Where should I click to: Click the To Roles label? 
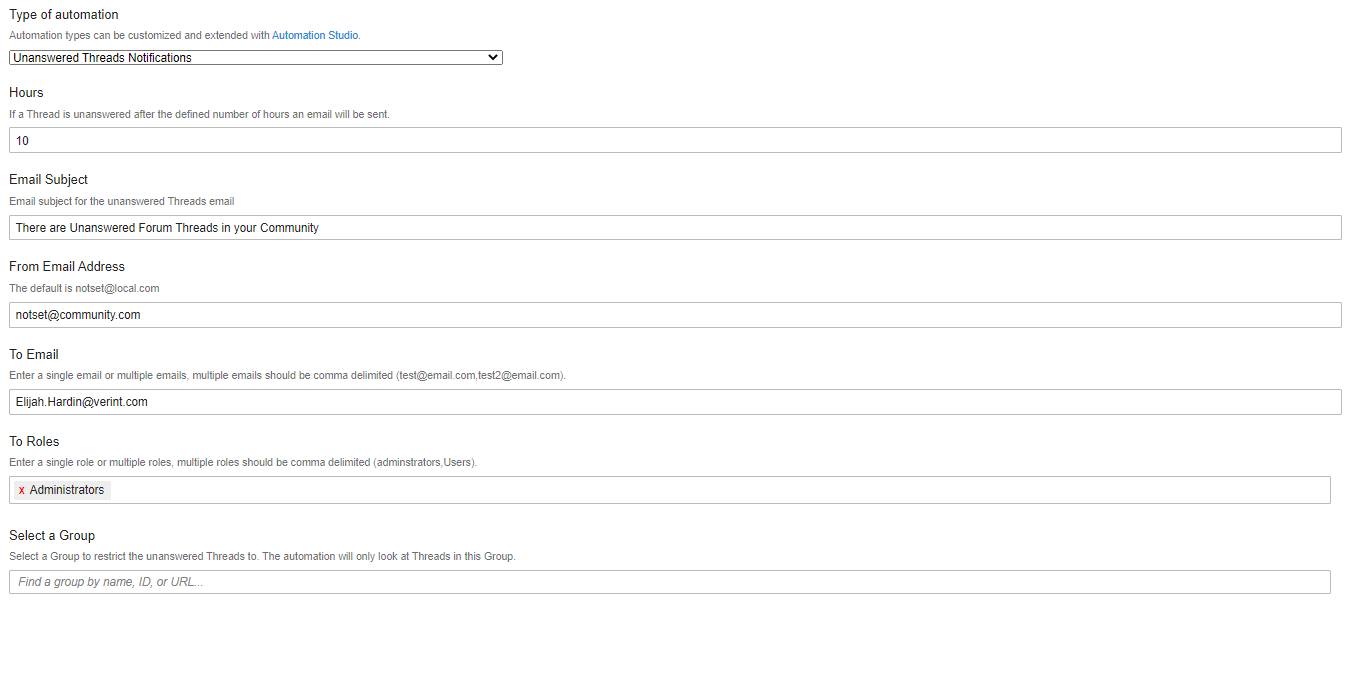click(x=34, y=442)
